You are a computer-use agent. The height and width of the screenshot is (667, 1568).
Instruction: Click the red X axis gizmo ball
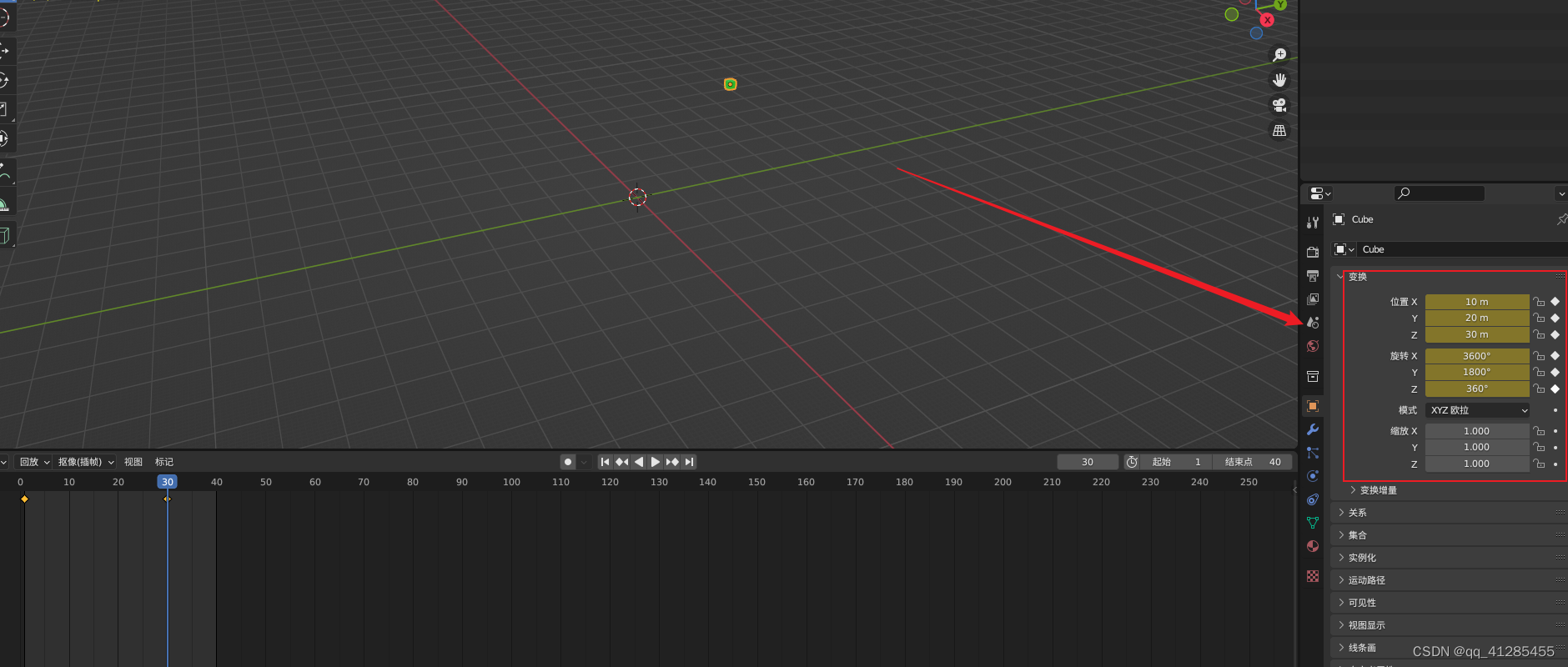coord(1267,20)
